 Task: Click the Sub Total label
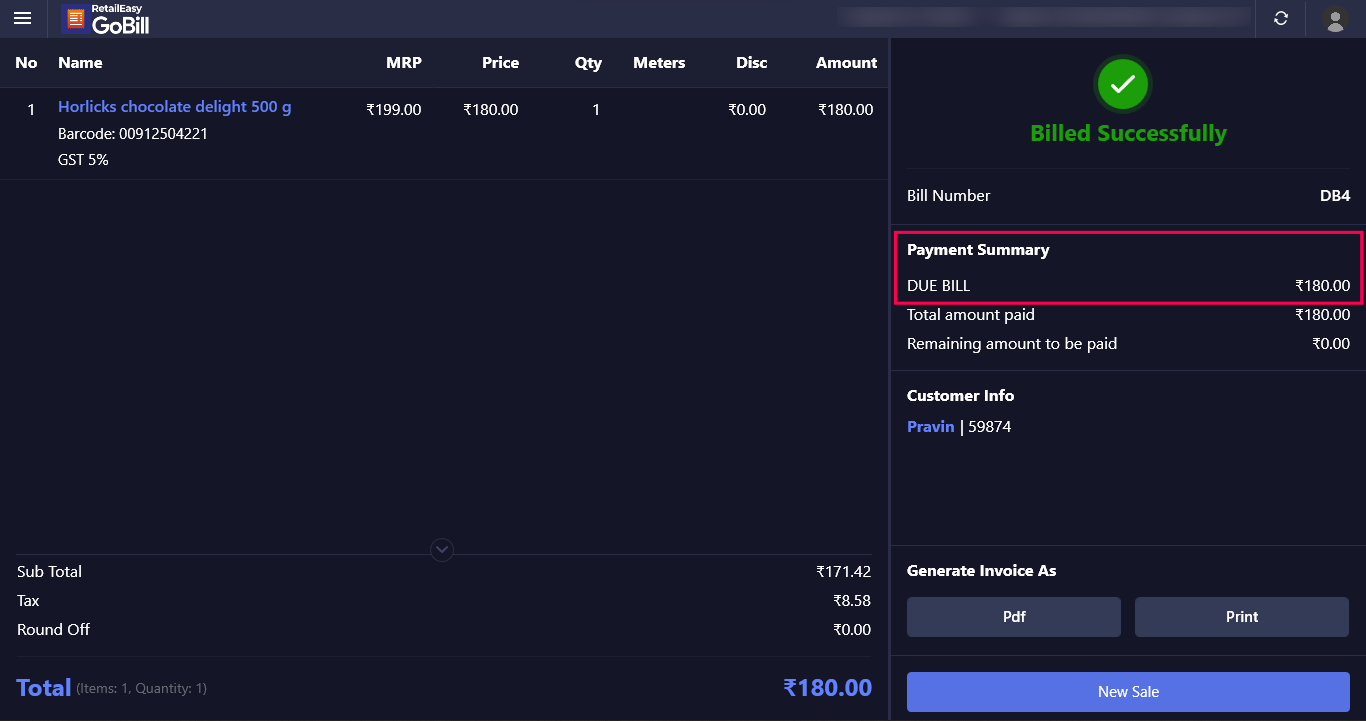point(49,572)
